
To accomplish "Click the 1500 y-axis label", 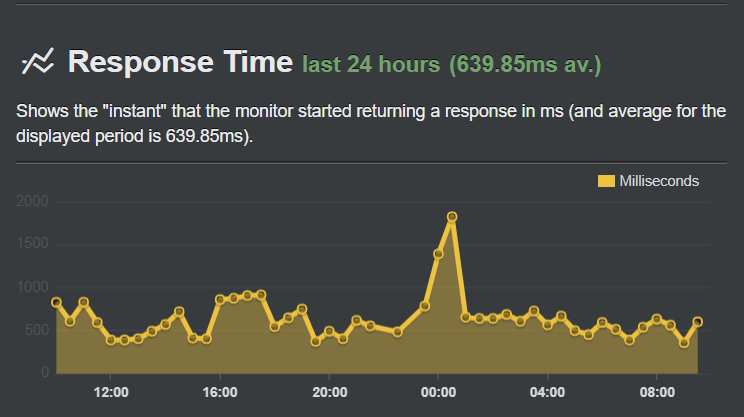I will pyautogui.click(x=33, y=245).
